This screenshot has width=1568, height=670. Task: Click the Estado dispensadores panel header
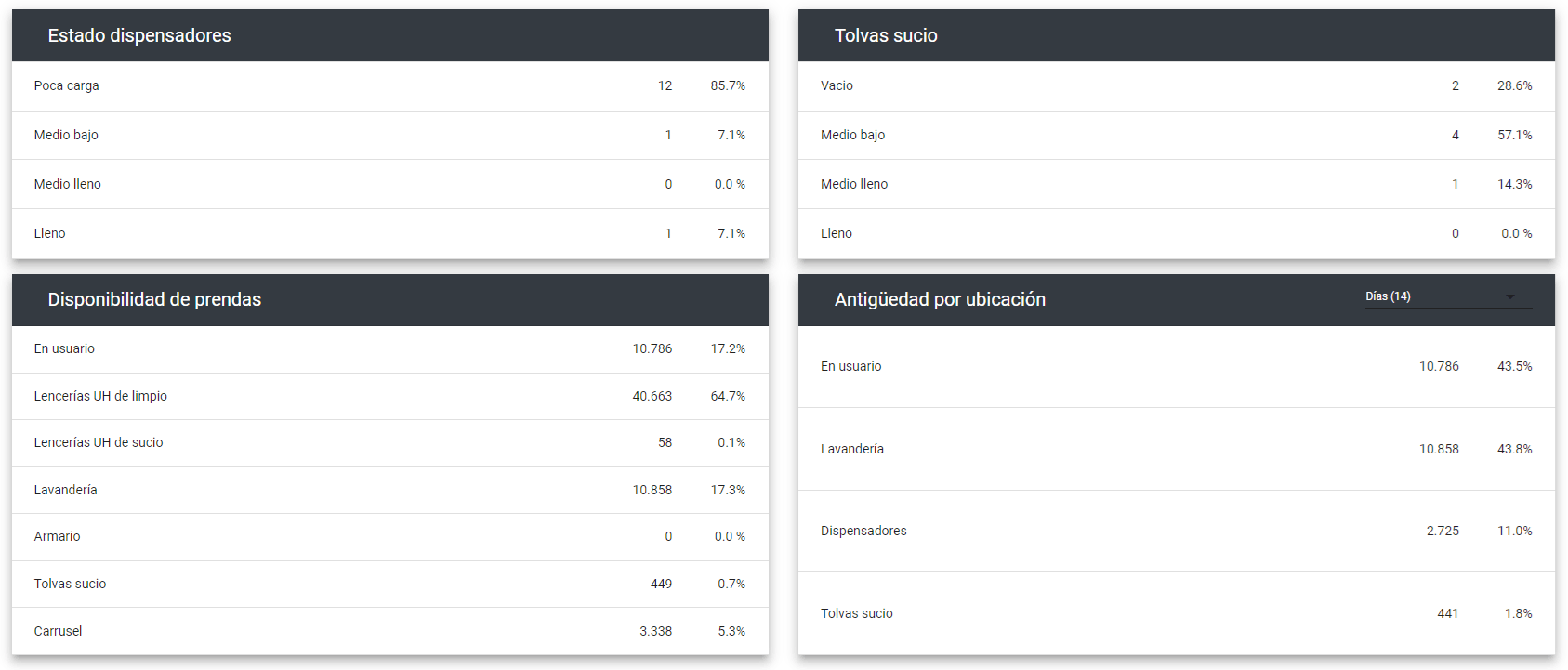(139, 35)
